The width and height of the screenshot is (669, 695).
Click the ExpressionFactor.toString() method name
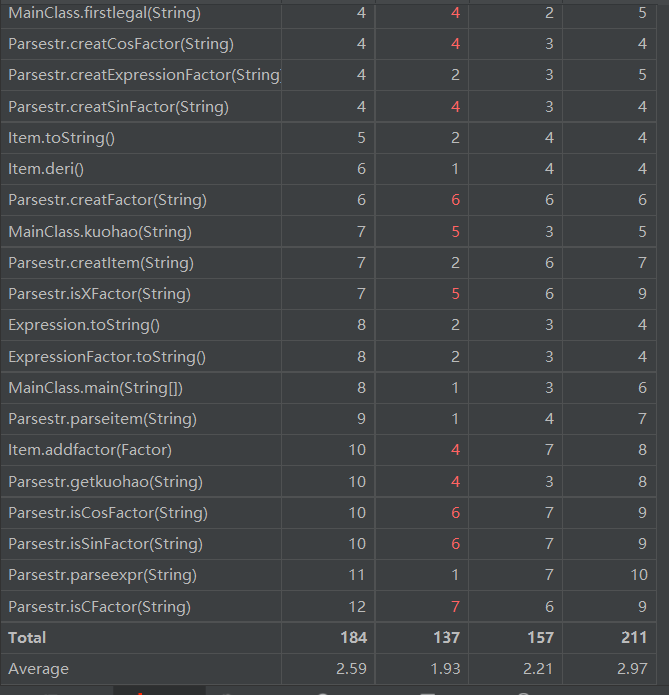pyautogui.click(x=107, y=357)
